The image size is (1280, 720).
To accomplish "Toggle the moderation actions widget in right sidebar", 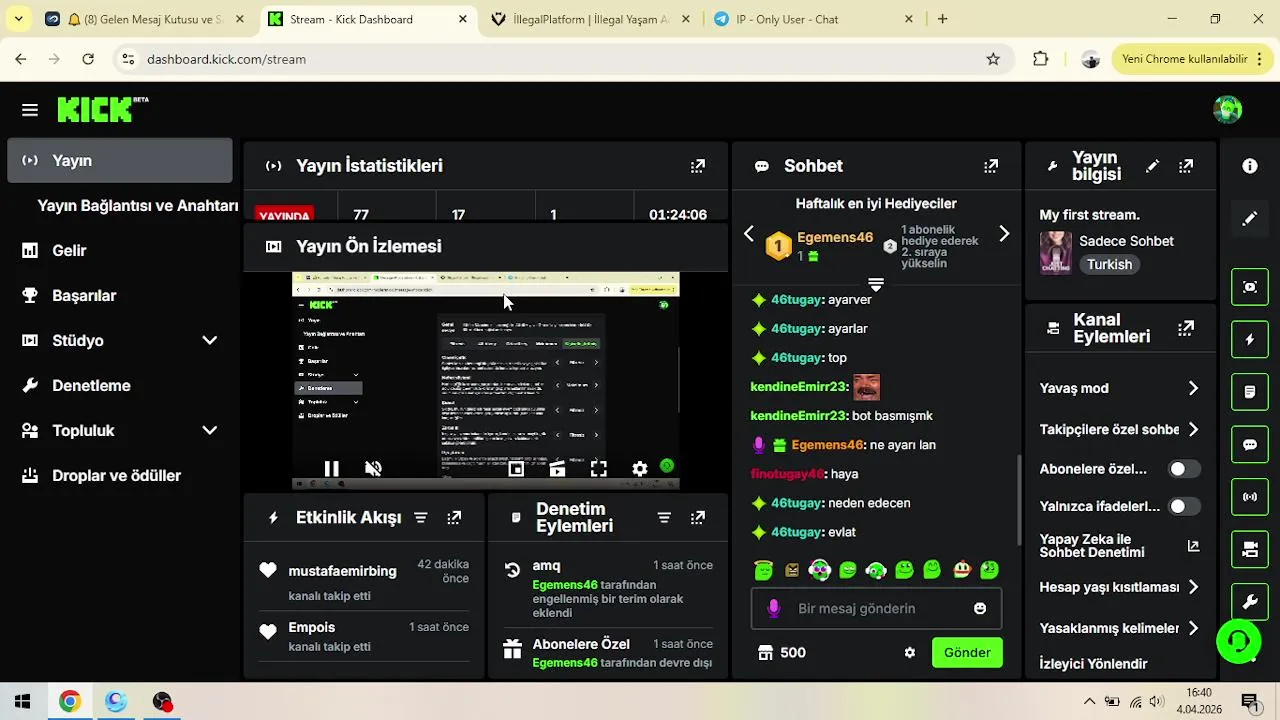I will point(1250,392).
